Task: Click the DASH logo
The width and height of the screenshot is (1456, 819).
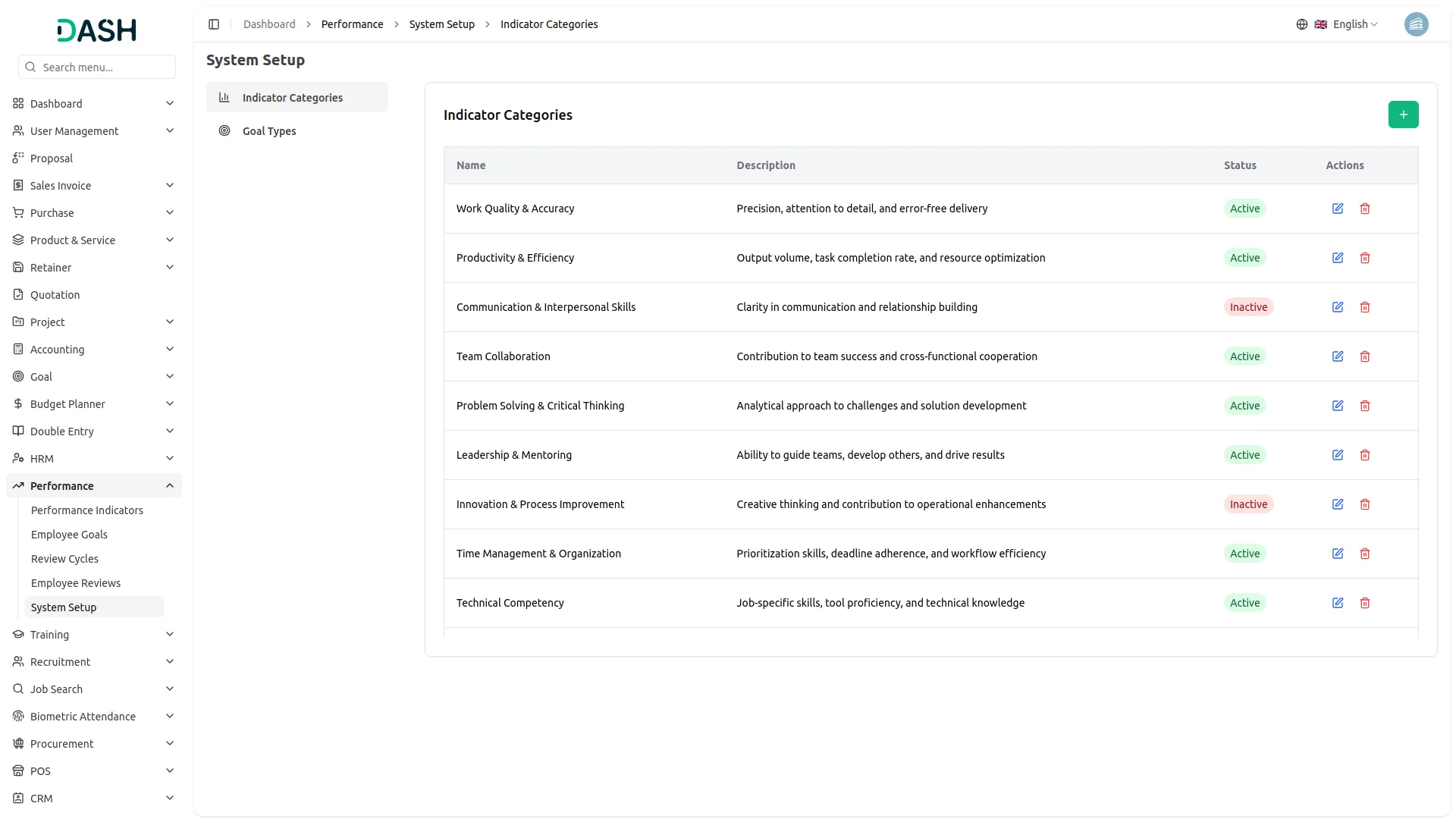Action: 96,30
